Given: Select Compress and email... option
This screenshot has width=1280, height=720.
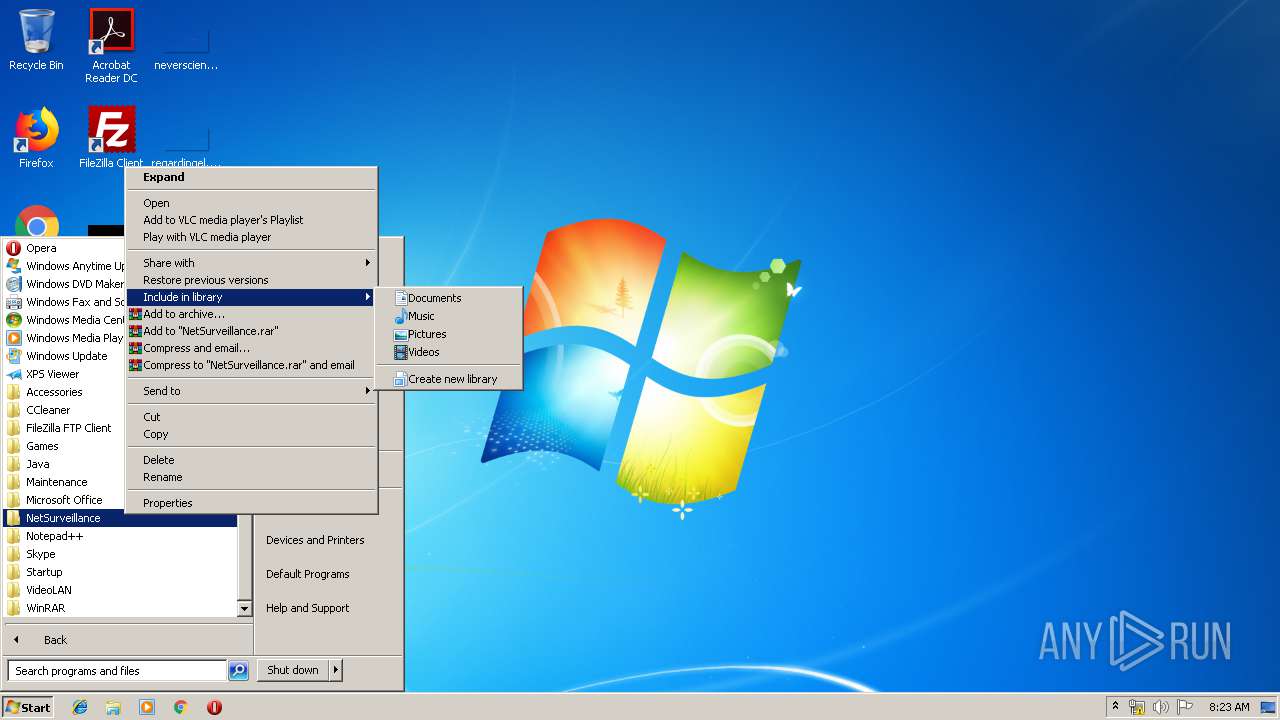Looking at the screenshot, I should pyautogui.click(x=251, y=348).
